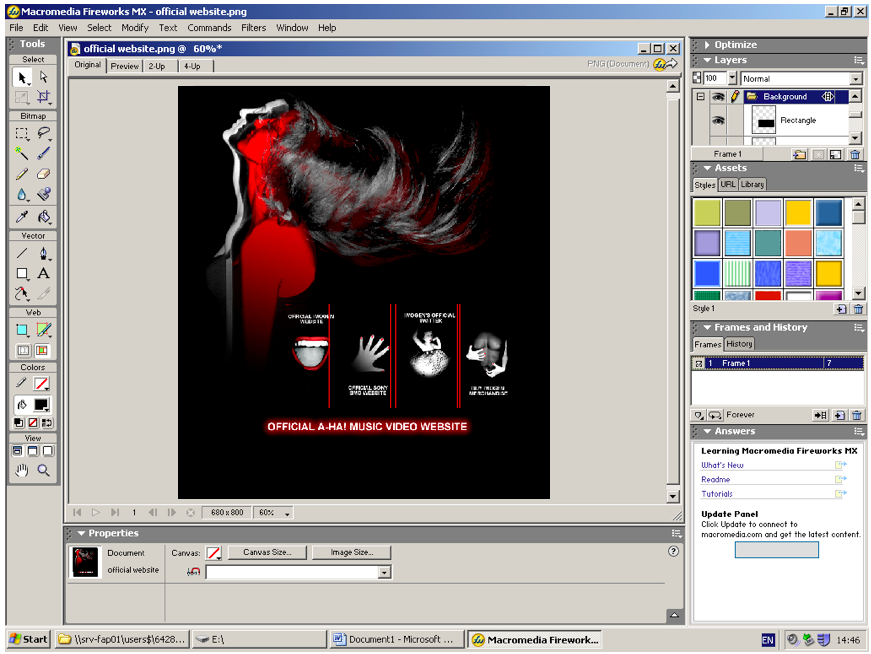Pick the Eraser tool
Screen dimensions: 871x654
pos(43,174)
